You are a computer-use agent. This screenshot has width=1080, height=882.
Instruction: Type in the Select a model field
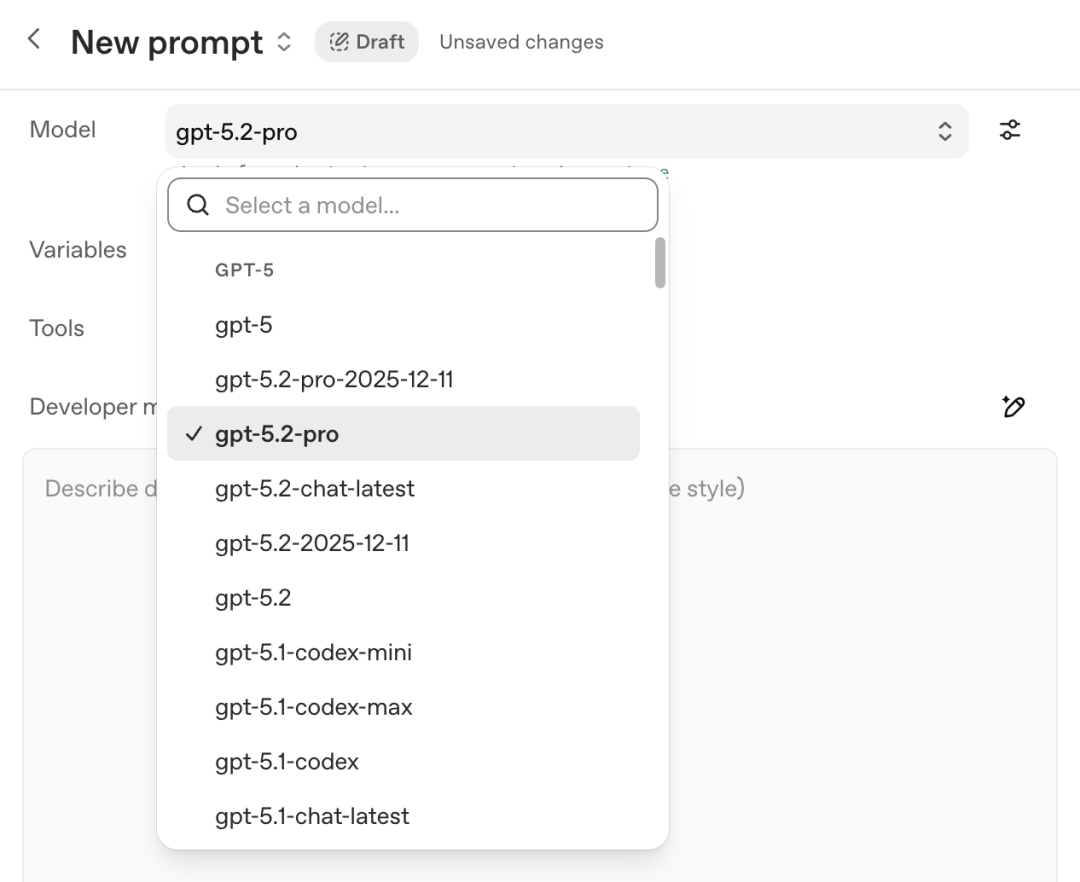(430, 205)
